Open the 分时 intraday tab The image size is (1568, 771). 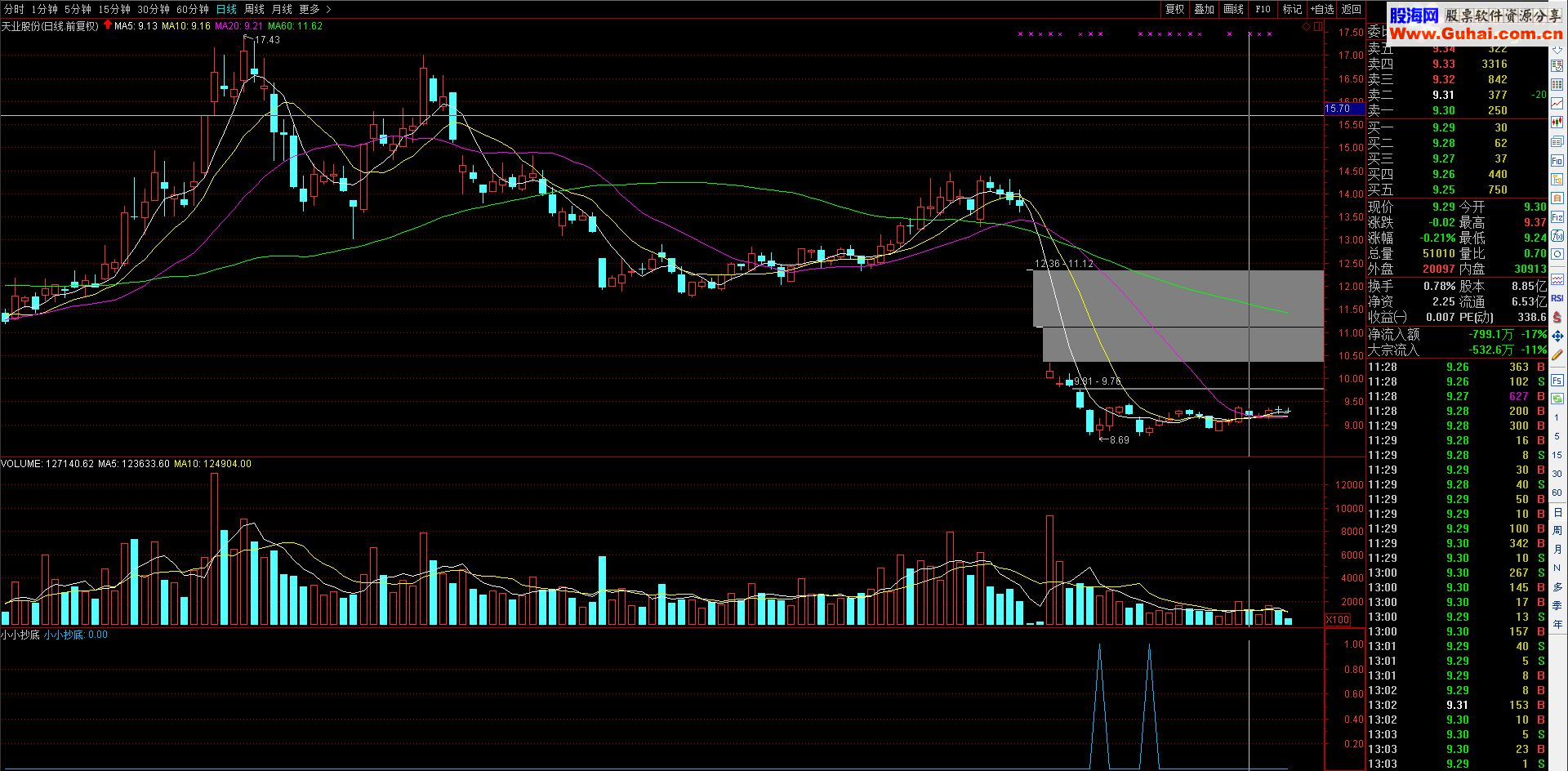point(14,9)
